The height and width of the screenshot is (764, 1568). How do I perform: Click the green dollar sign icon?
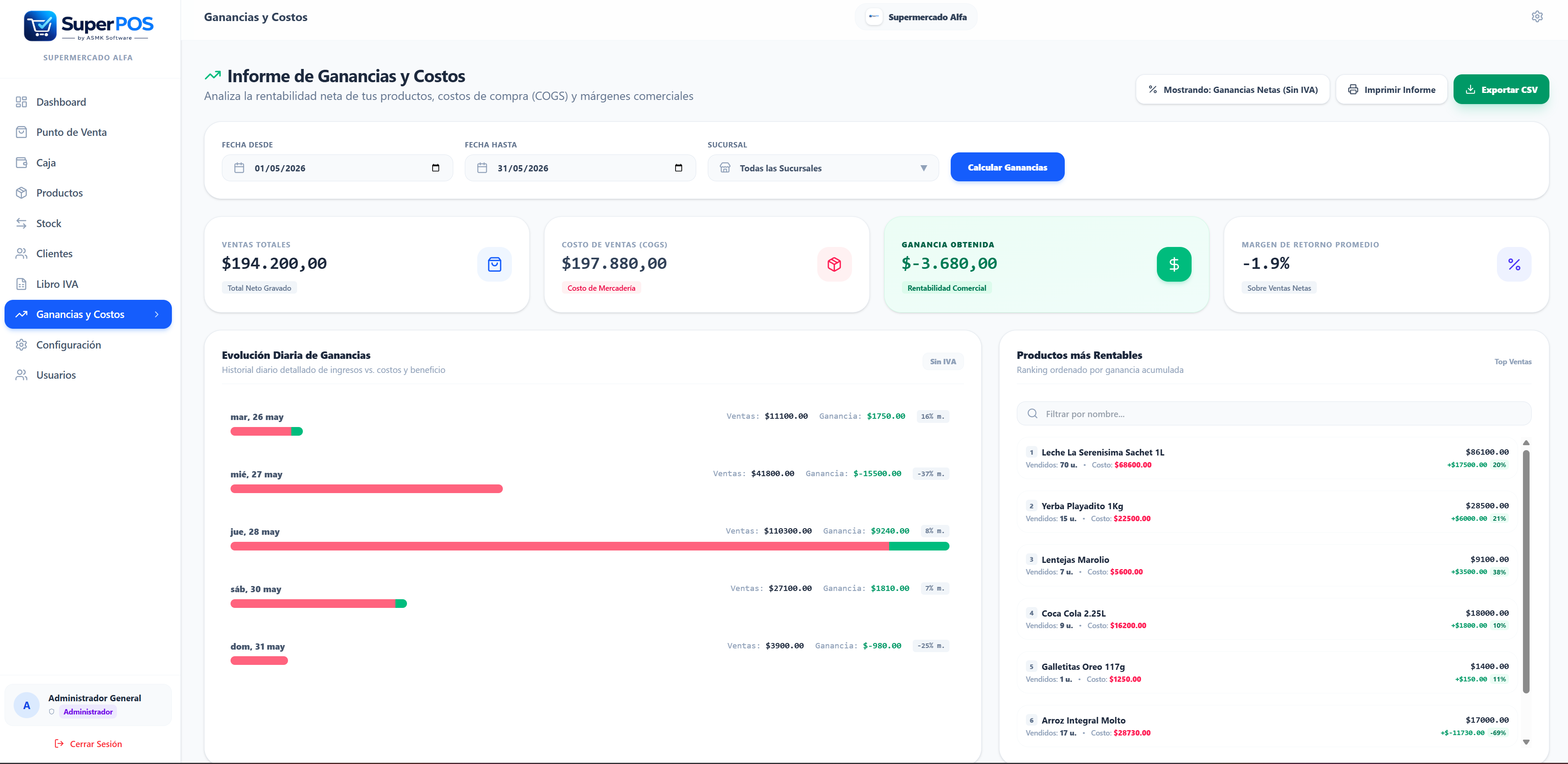tap(1173, 264)
